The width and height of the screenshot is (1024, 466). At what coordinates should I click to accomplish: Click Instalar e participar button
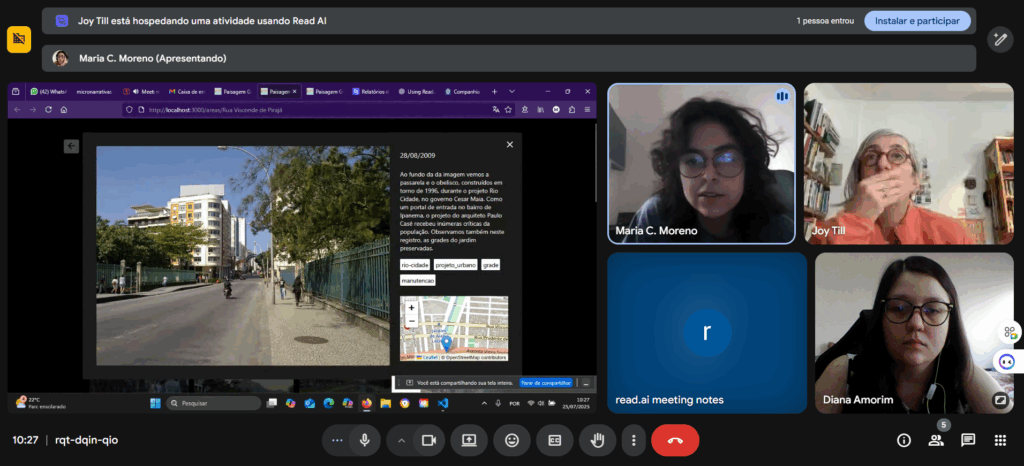click(917, 21)
